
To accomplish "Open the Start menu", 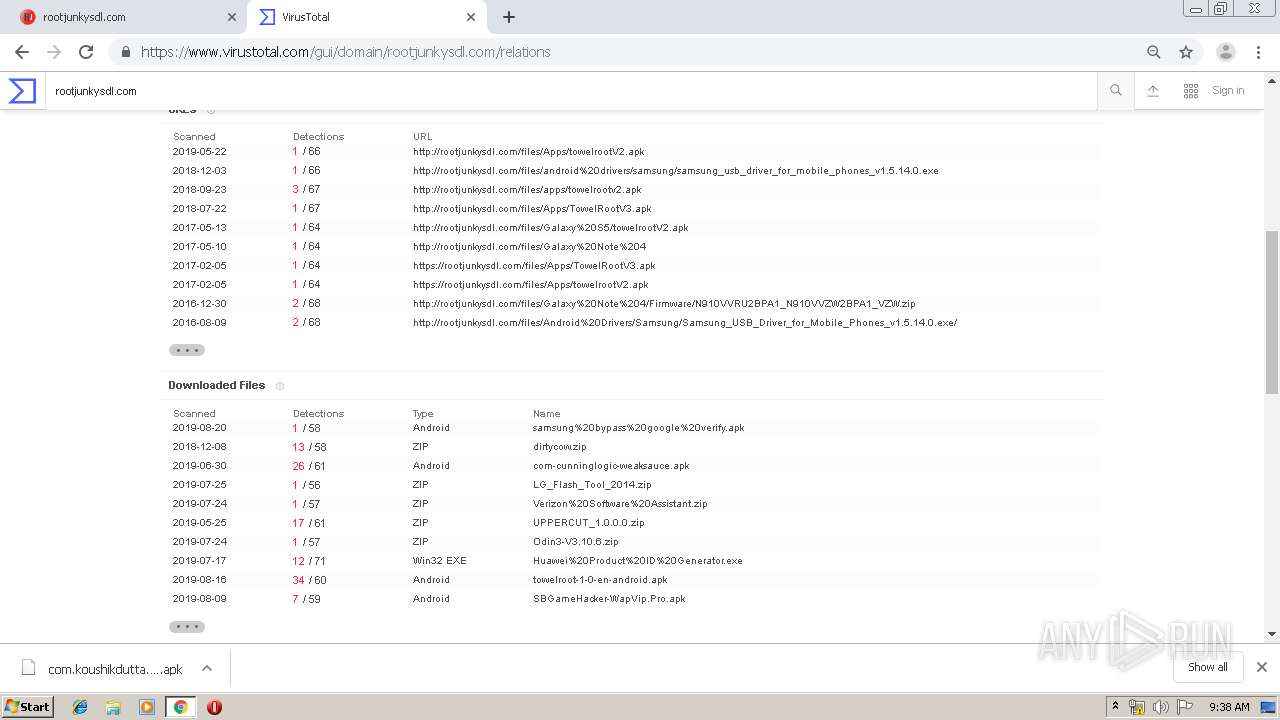I will pos(28,707).
